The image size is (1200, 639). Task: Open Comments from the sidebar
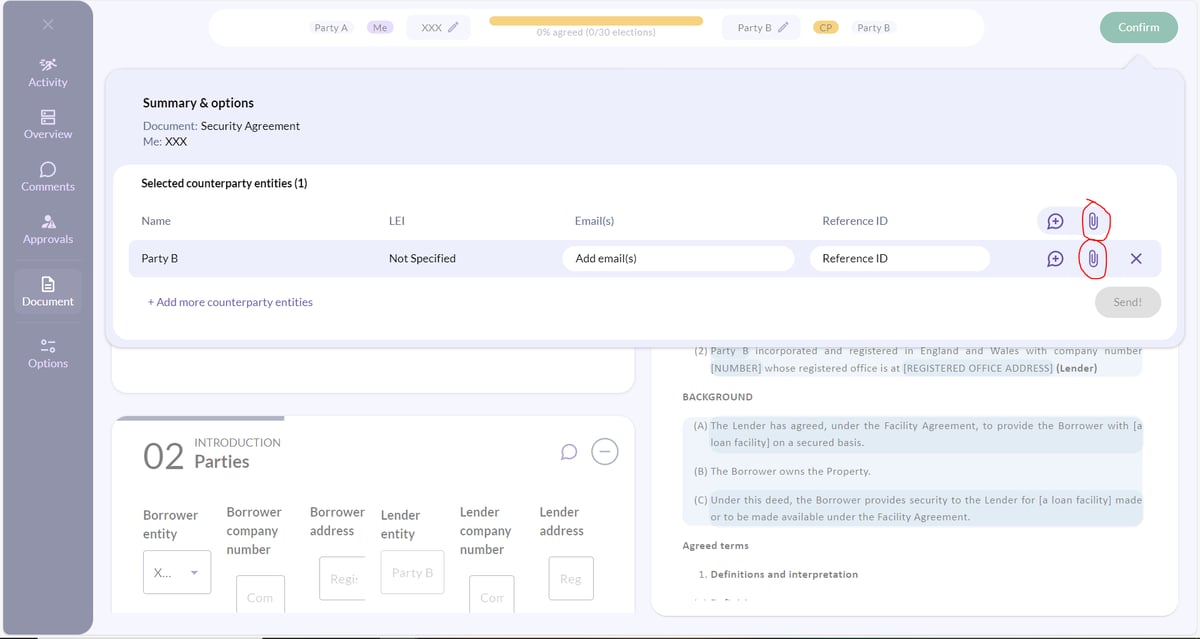pyautogui.click(x=48, y=177)
